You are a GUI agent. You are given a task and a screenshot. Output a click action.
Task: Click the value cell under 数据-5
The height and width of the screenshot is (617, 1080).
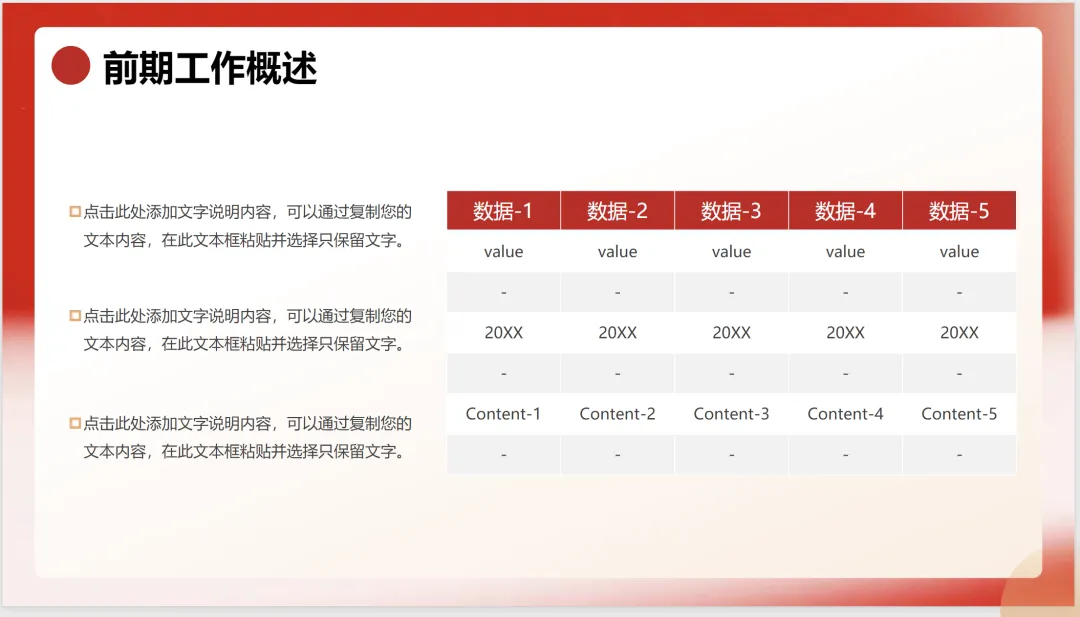959,251
